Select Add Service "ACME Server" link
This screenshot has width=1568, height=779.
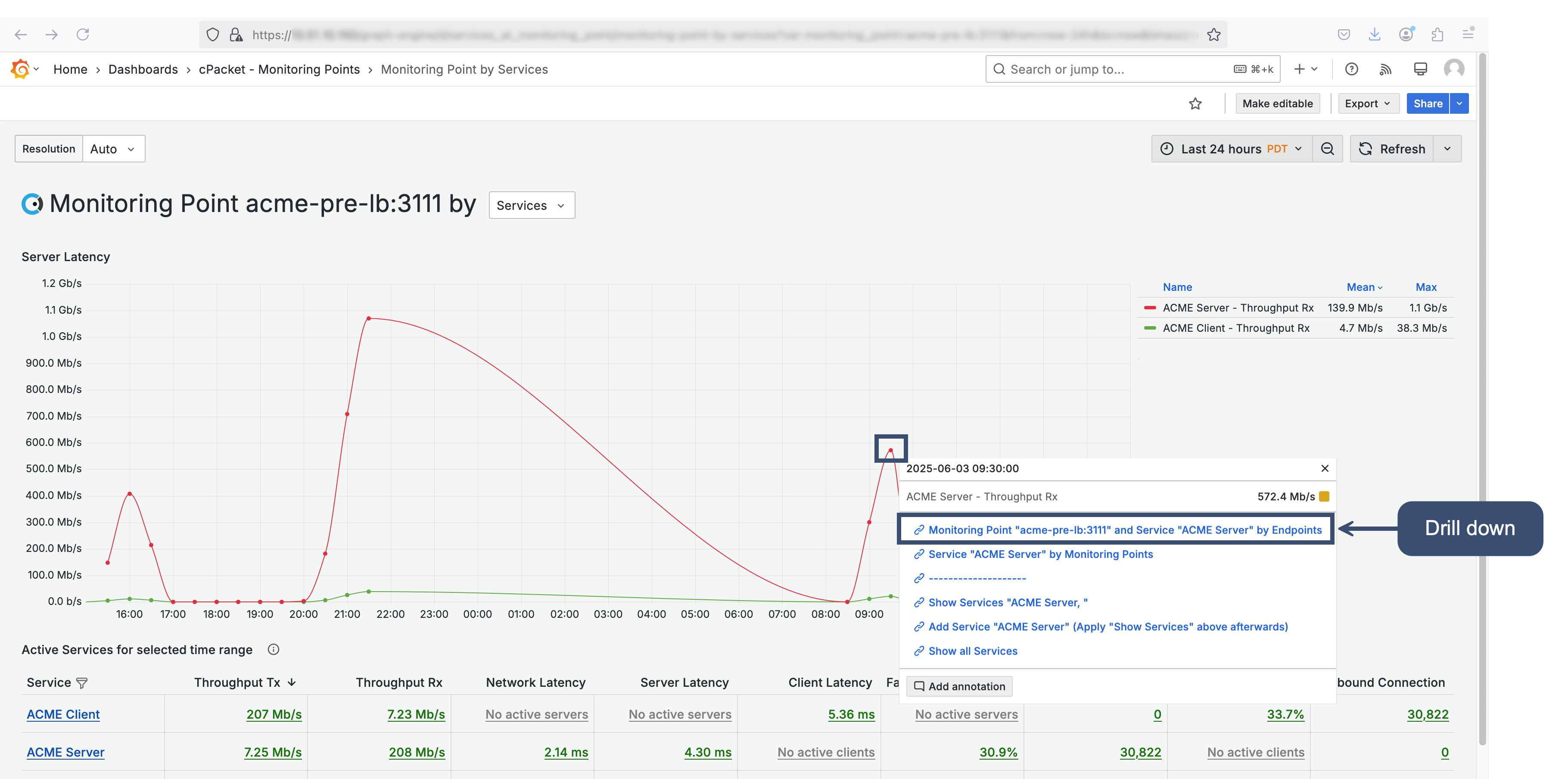coord(1108,627)
